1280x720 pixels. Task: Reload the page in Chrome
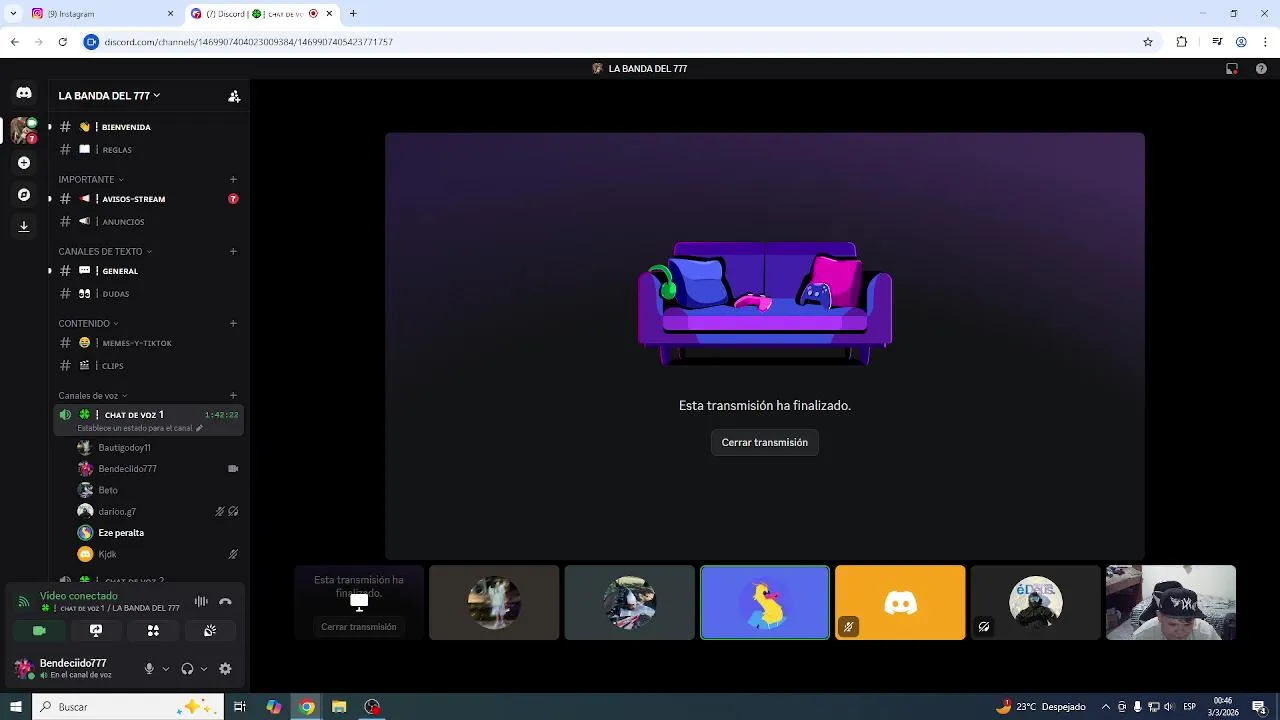[62, 42]
